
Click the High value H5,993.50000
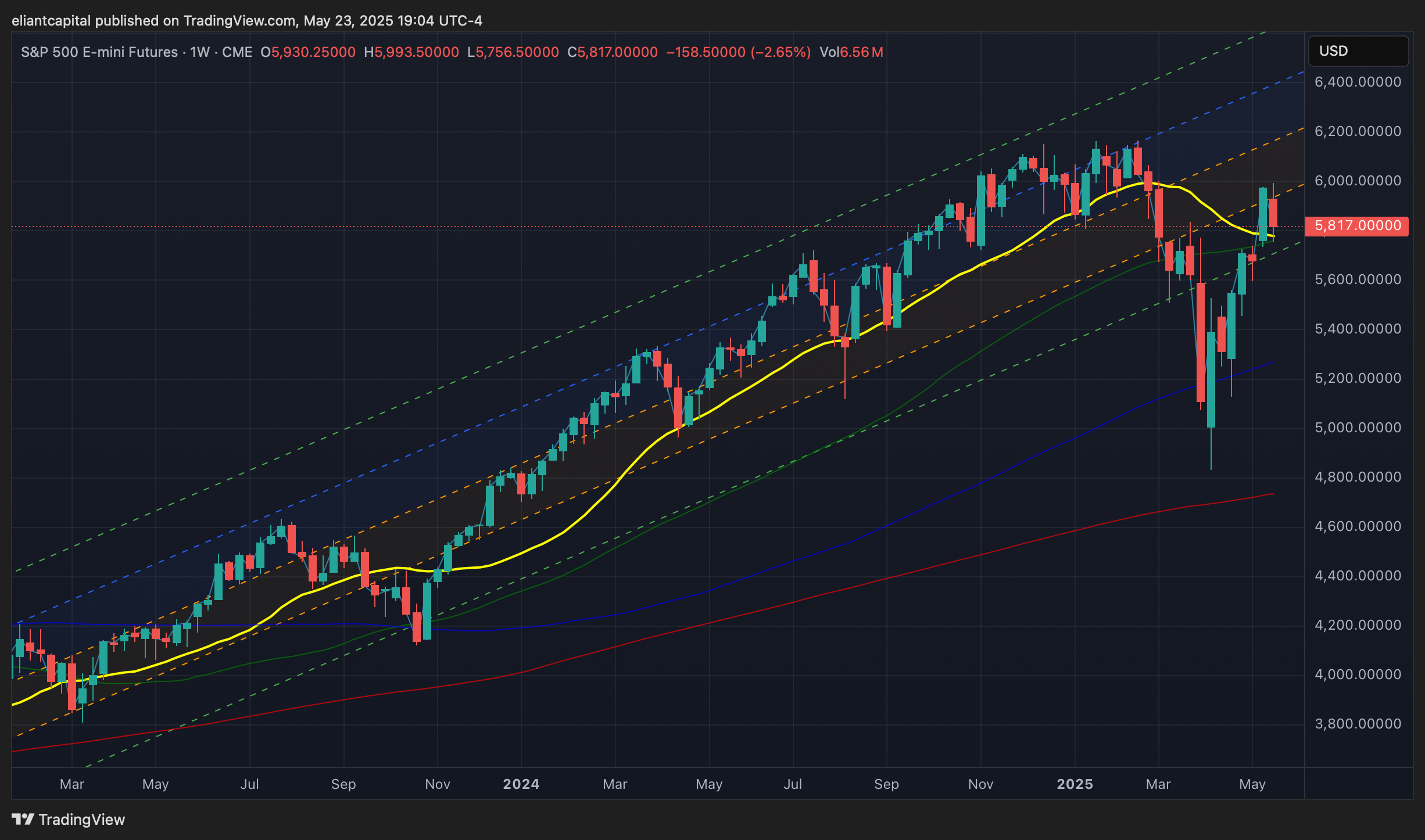click(x=411, y=52)
